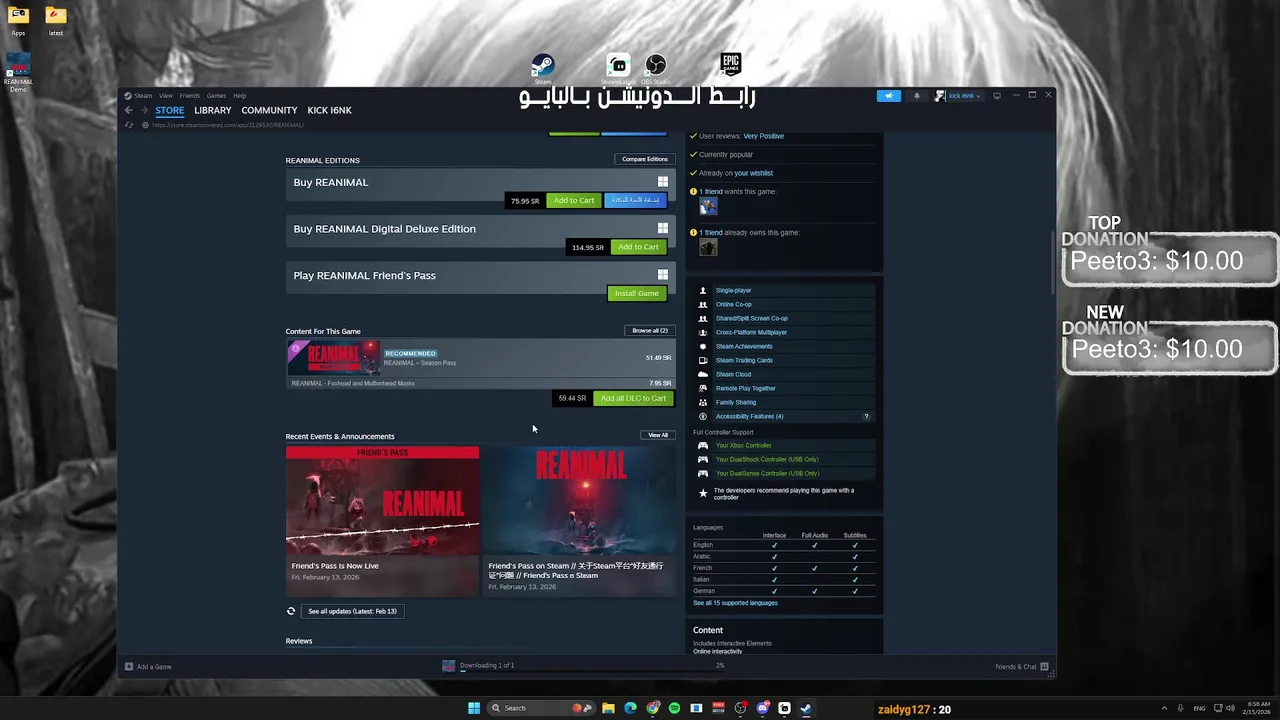Open the Games menu
Viewport: 1280px width, 720px height.
point(216,96)
